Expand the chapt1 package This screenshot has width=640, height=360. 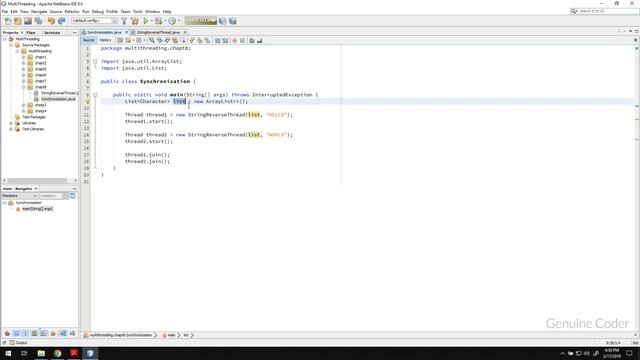(24, 57)
